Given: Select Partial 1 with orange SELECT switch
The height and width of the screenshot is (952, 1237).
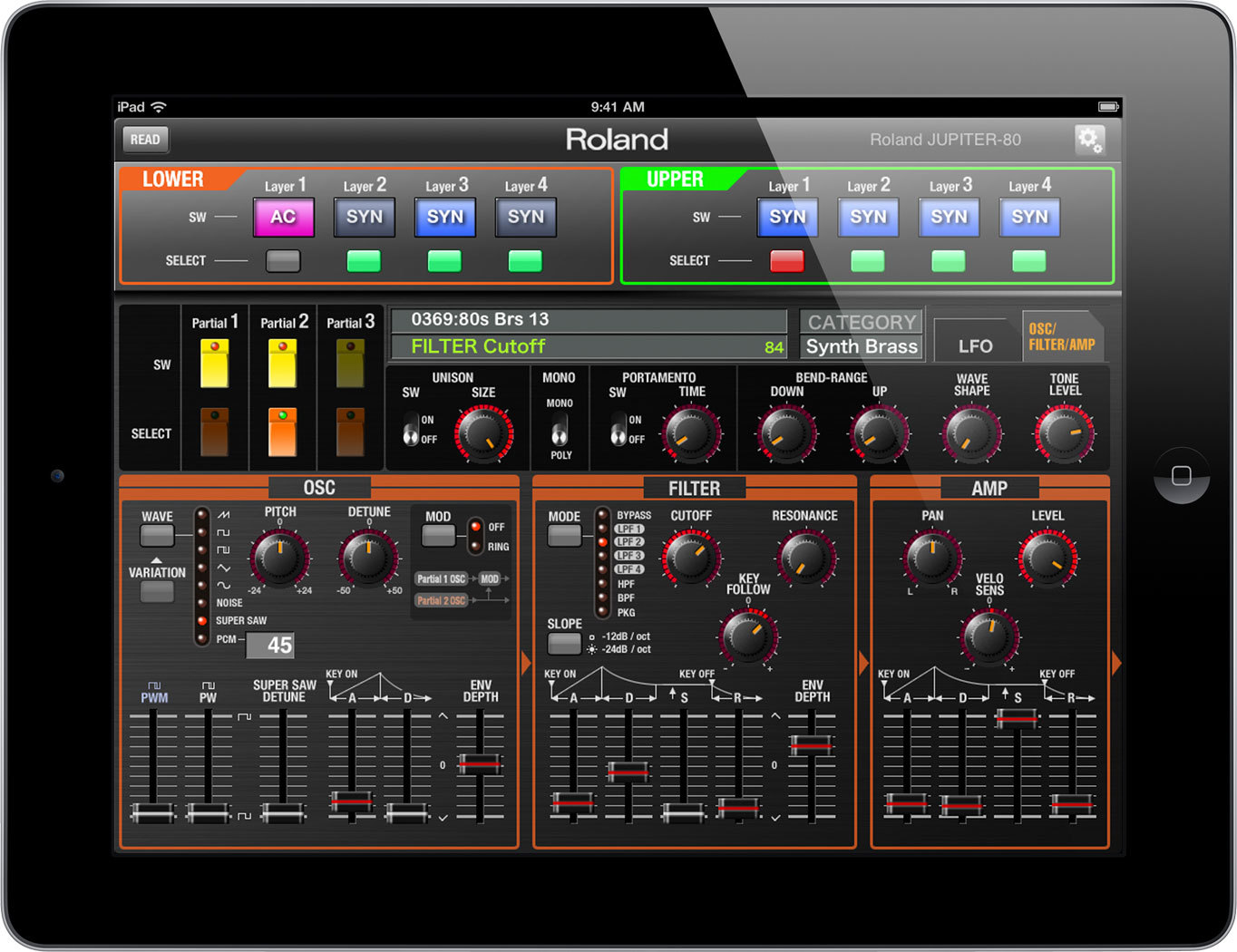Looking at the screenshot, I should [x=214, y=432].
